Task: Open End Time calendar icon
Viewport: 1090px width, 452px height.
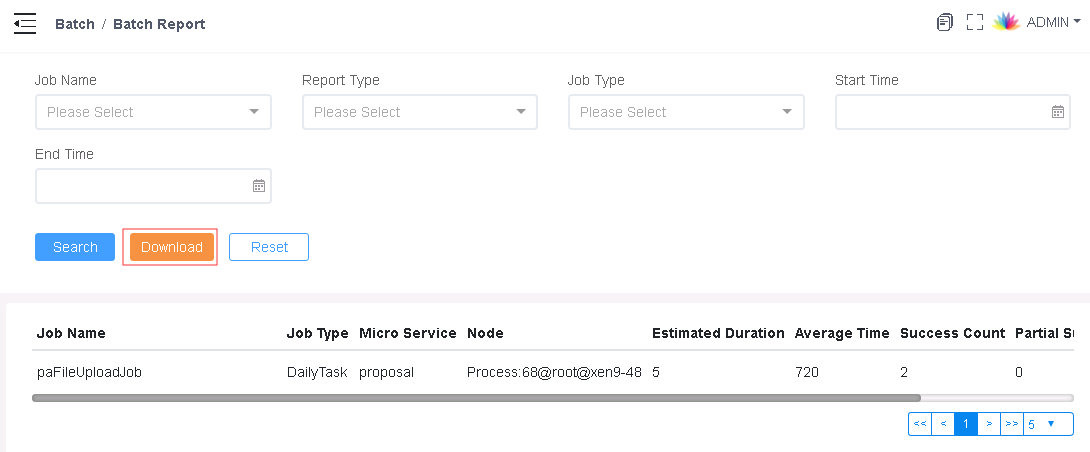Action: [258, 186]
